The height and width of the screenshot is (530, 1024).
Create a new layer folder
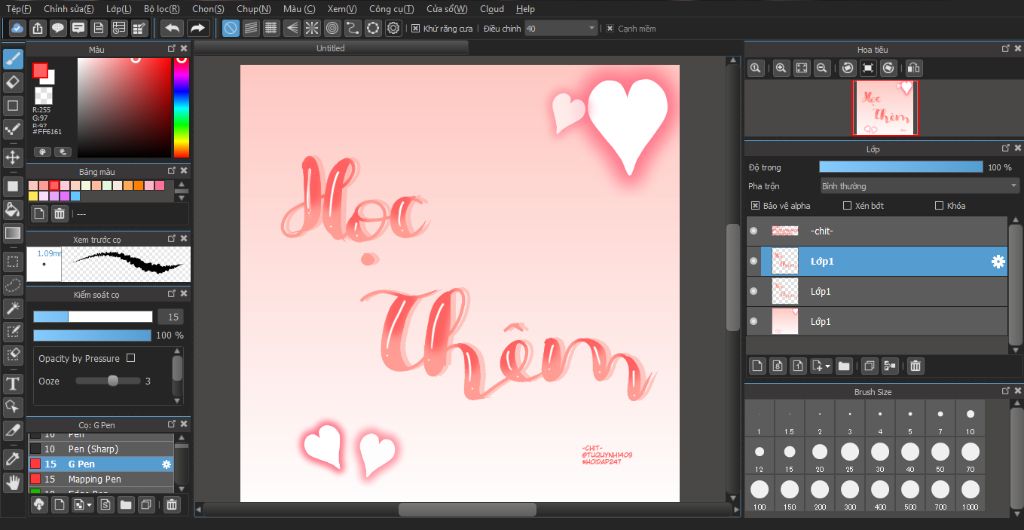point(844,366)
